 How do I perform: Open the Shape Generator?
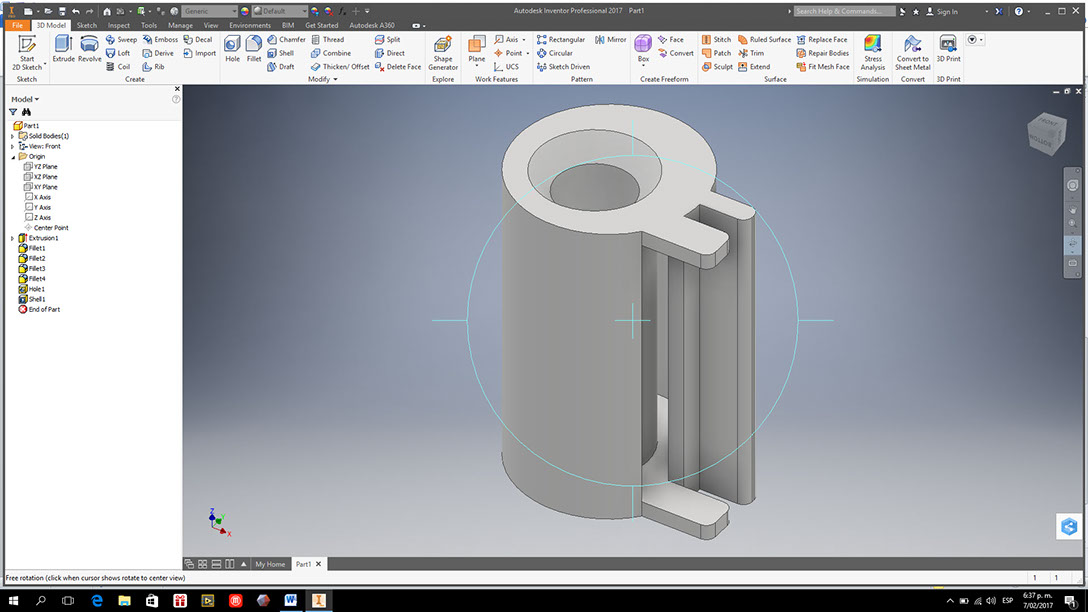443,52
